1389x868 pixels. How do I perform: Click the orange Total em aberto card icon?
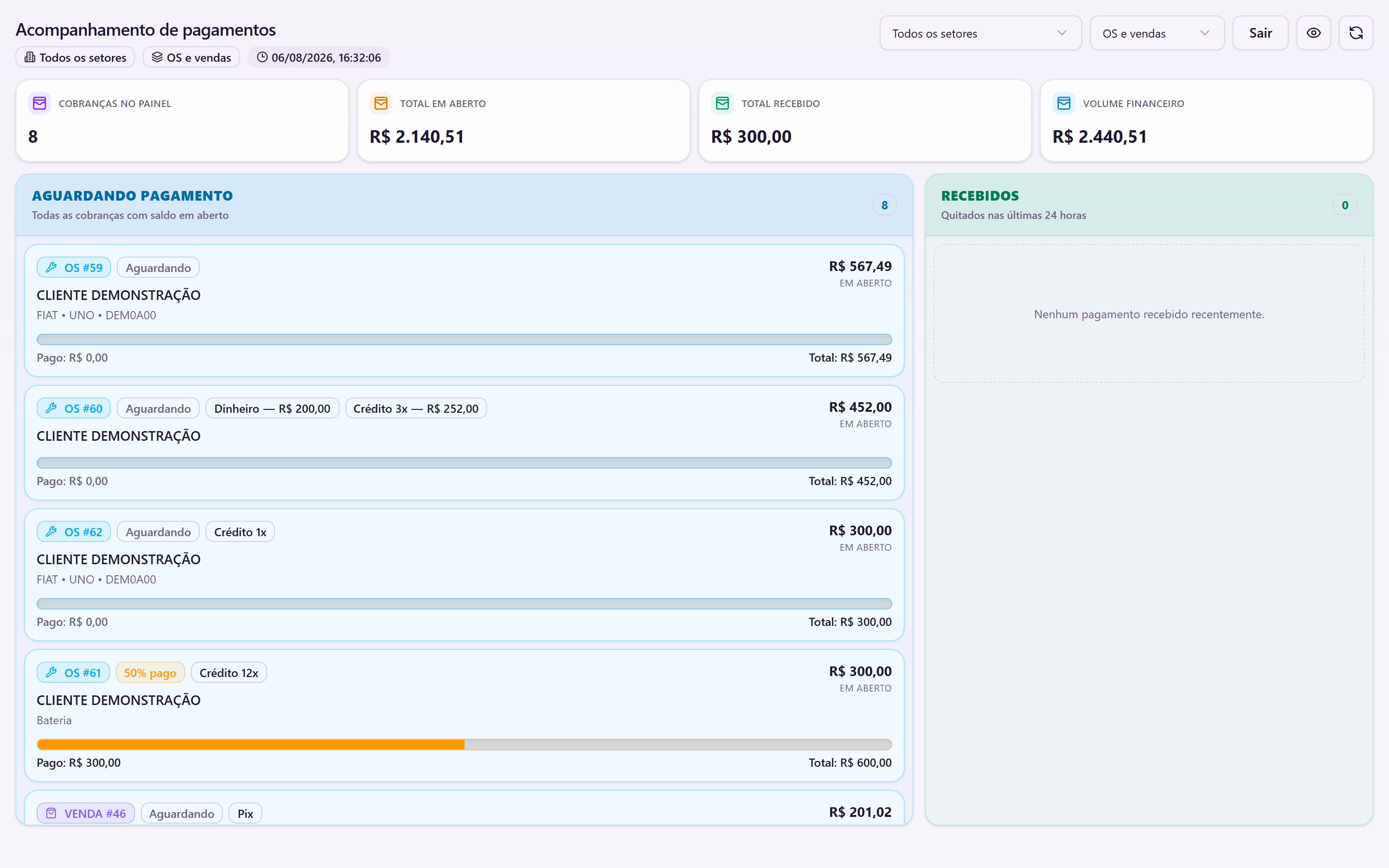(x=381, y=103)
